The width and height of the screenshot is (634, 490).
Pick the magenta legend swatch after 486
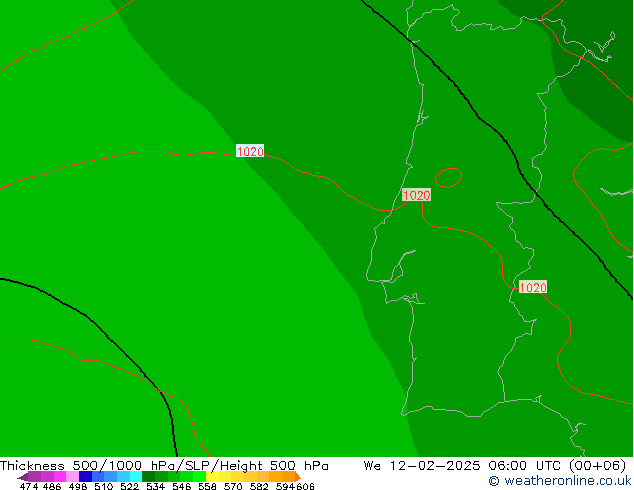(x=60, y=476)
